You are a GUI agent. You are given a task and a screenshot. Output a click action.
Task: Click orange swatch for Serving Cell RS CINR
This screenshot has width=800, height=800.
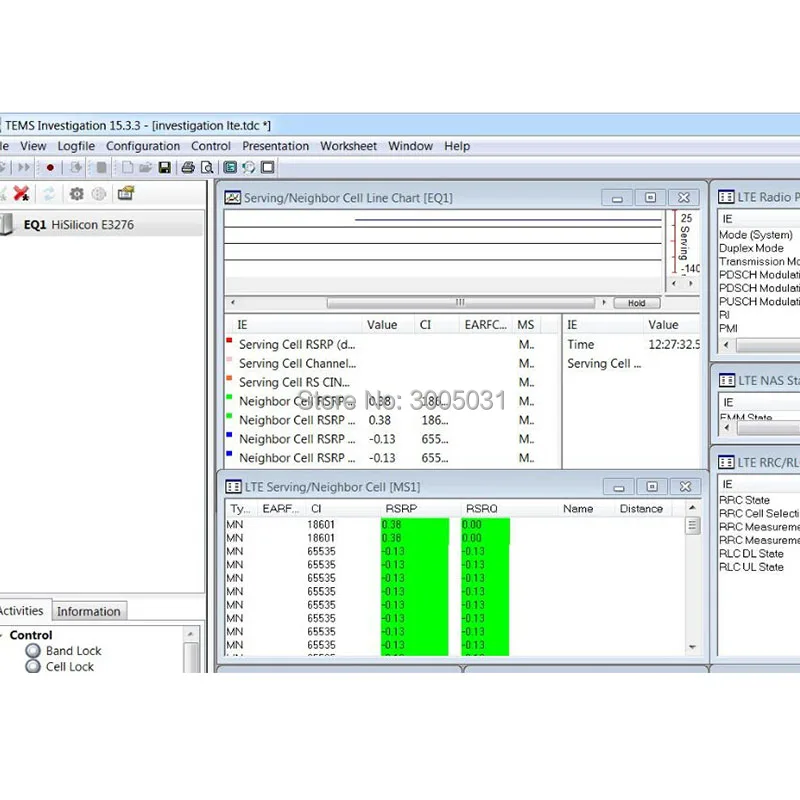coord(229,378)
